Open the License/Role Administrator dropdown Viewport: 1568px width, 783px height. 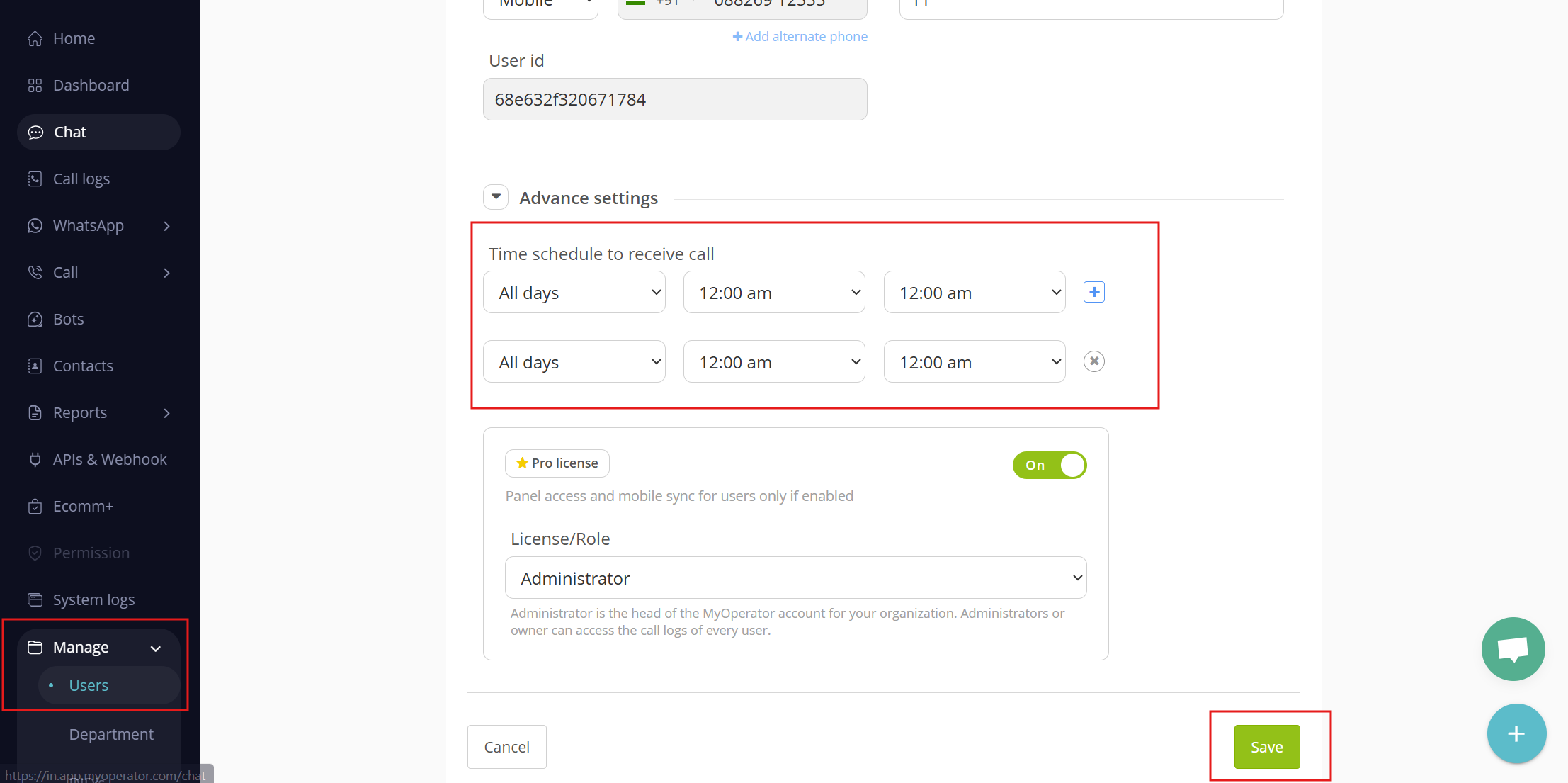pos(795,578)
